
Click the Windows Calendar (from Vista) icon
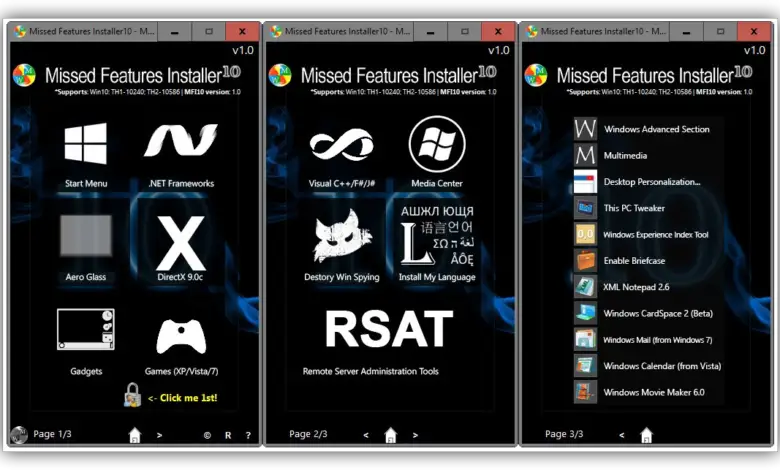pos(585,366)
